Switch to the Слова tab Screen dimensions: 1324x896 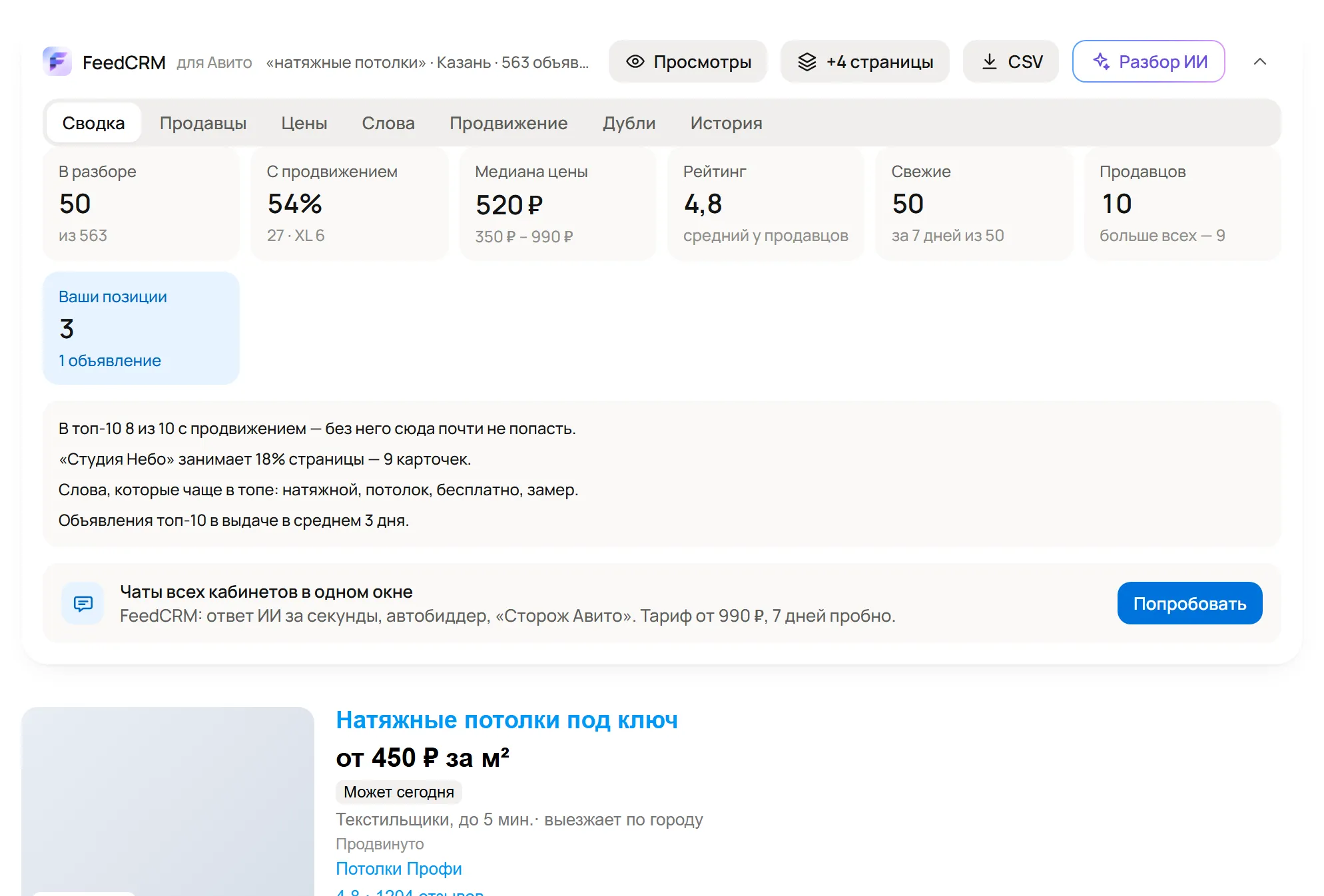(x=388, y=123)
